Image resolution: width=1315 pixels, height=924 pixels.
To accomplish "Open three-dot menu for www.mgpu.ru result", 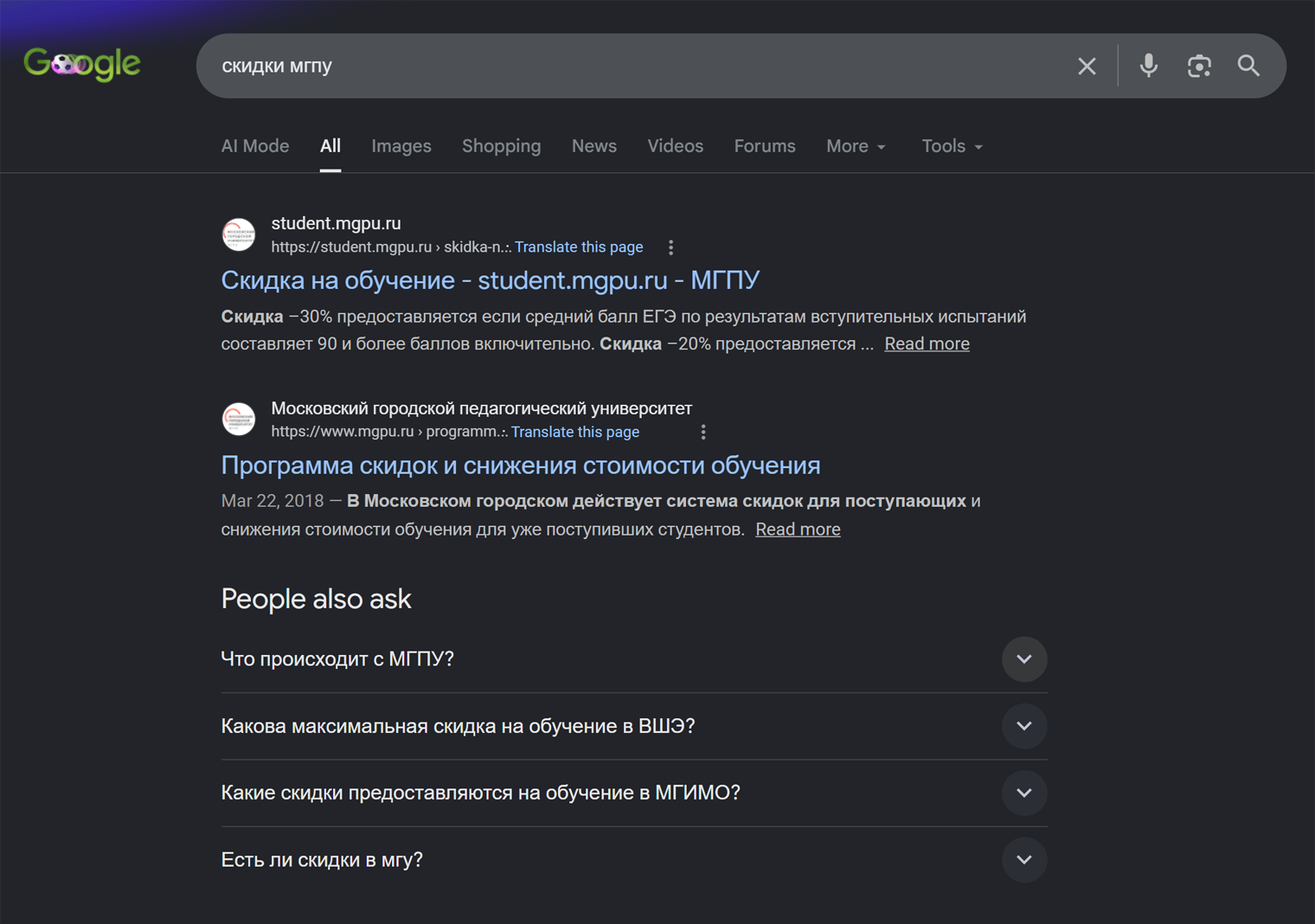I will (702, 432).
